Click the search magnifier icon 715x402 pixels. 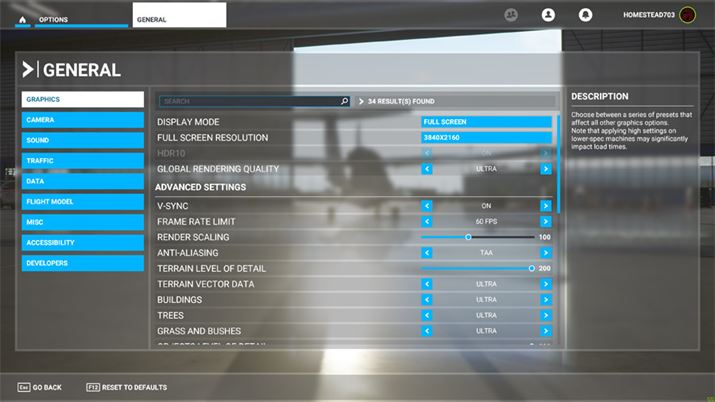[345, 101]
